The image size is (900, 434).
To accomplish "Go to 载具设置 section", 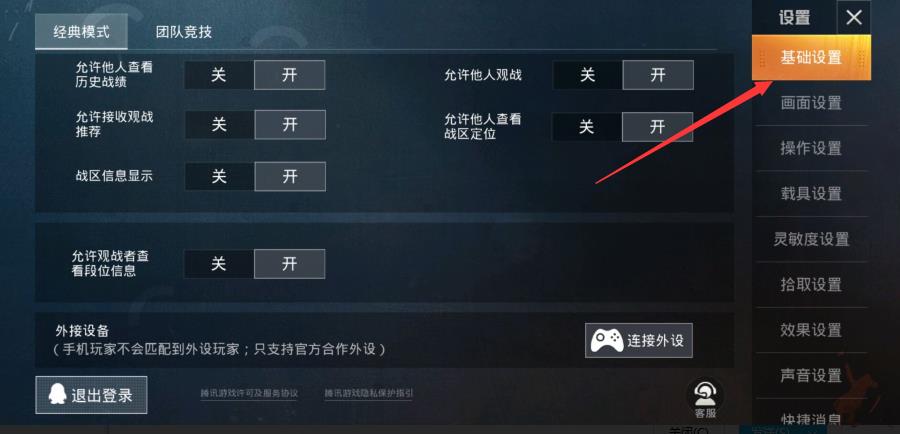I will 811,194.
